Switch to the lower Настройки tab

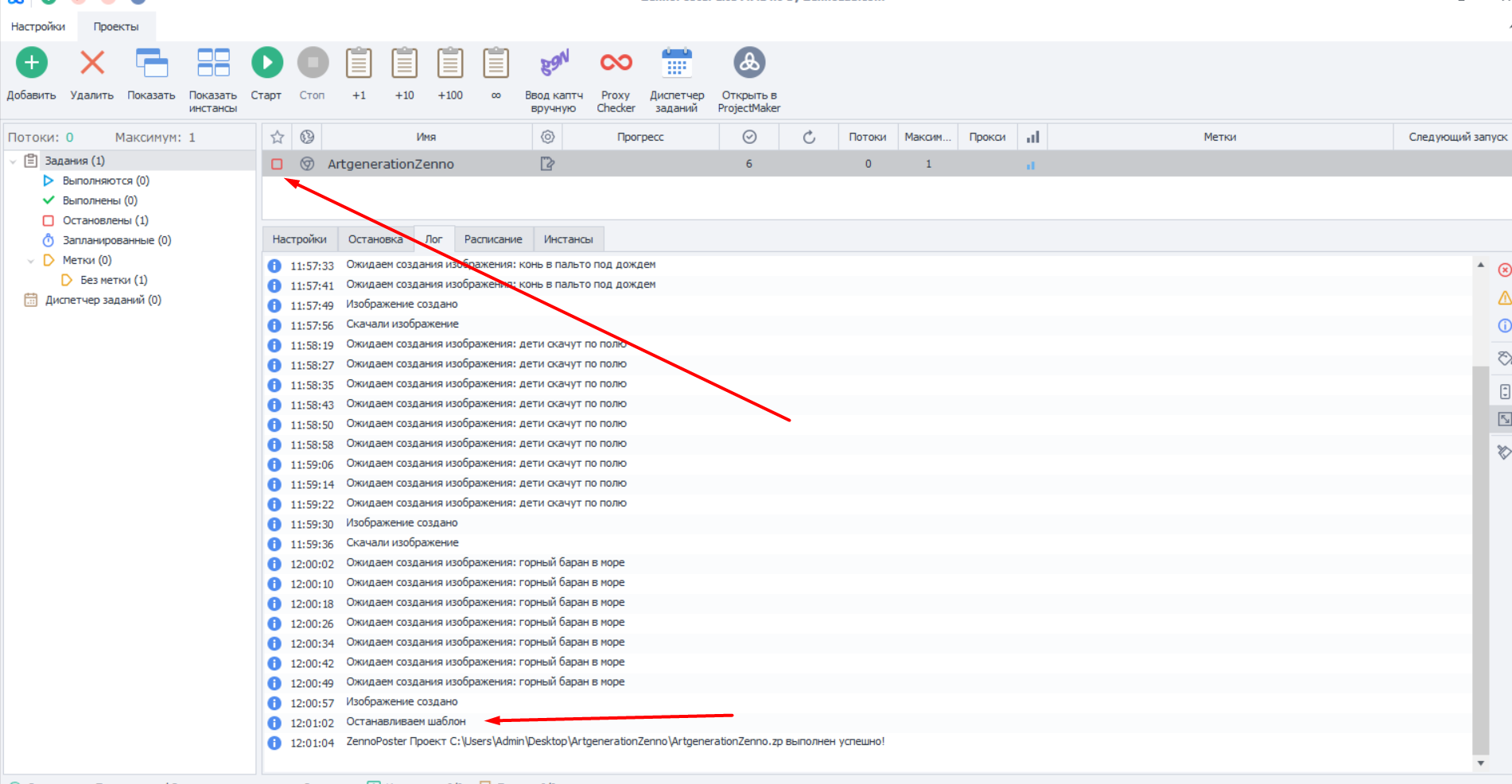click(x=299, y=239)
